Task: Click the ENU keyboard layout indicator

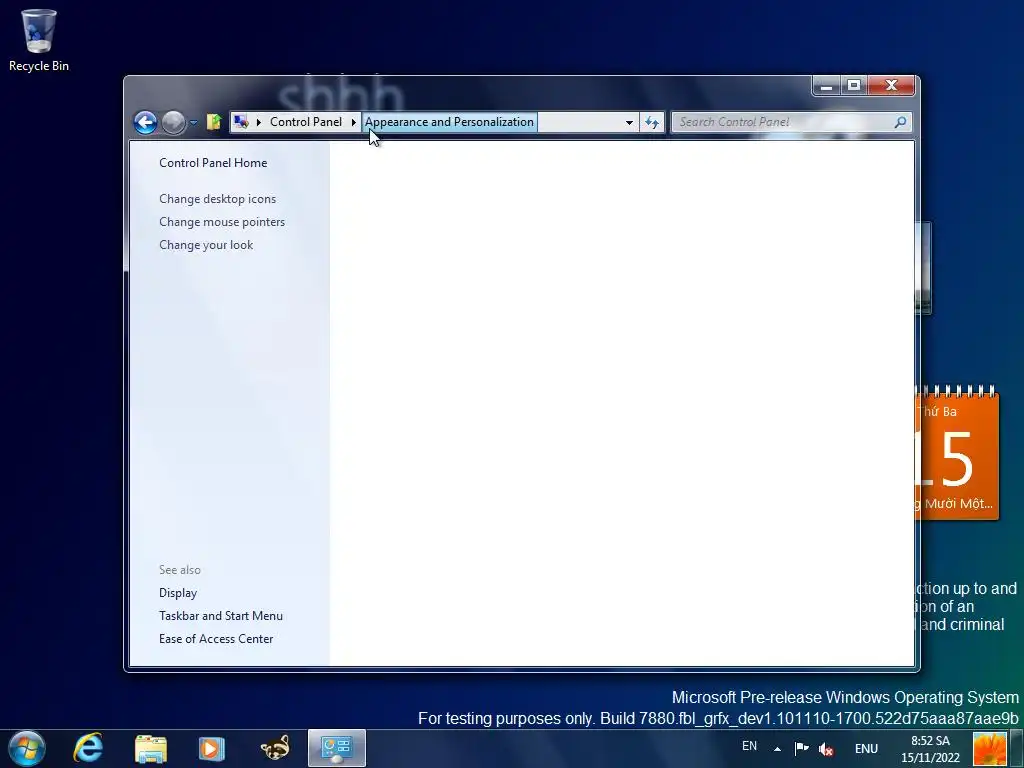Action: pos(867,749)
